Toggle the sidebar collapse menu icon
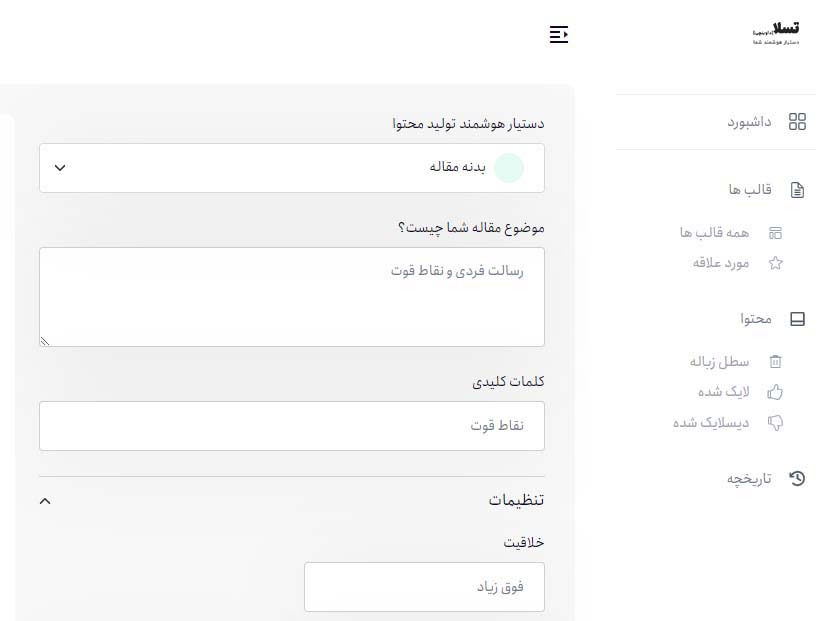 point(559,35)
